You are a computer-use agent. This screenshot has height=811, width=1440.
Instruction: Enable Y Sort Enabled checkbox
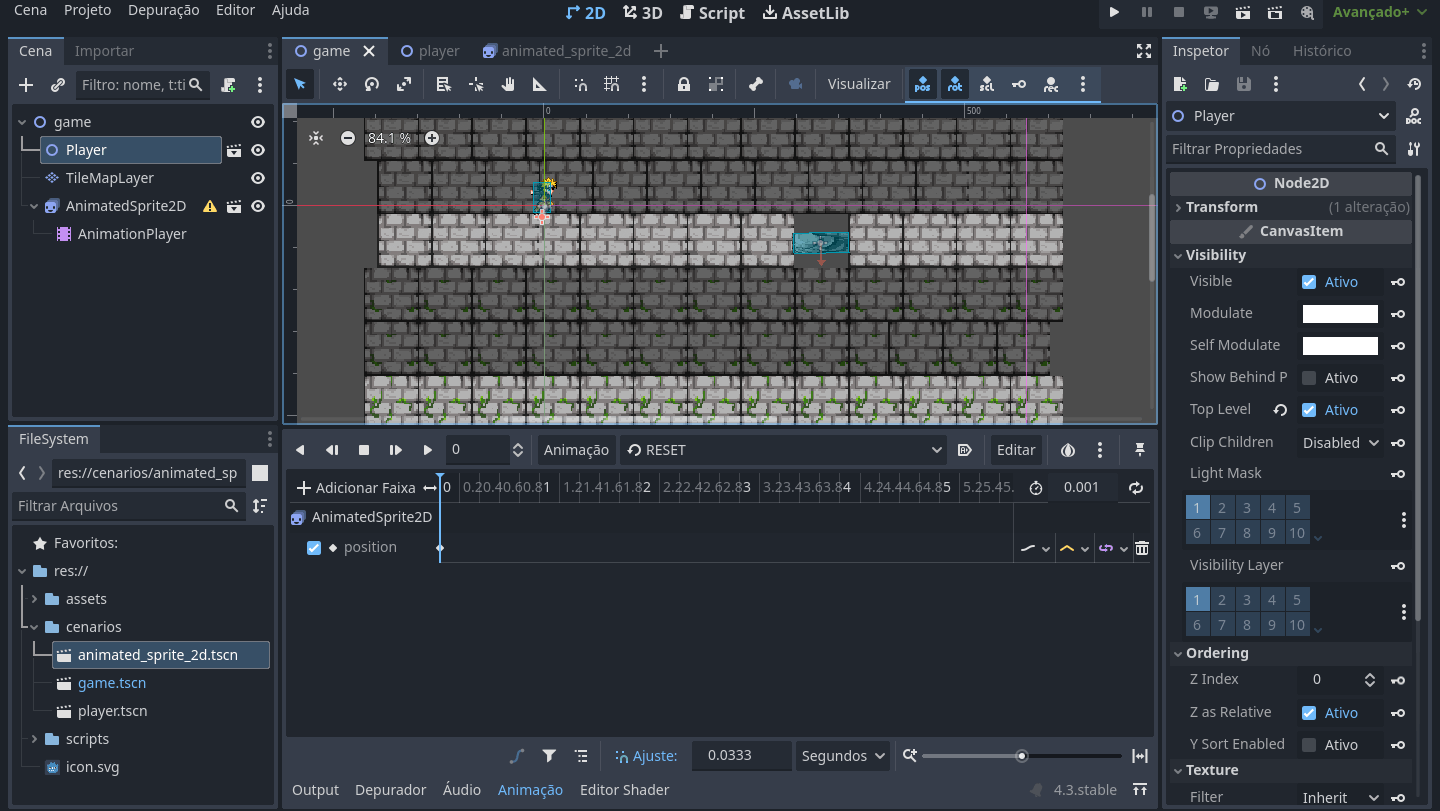click(x=1309, y=745)
